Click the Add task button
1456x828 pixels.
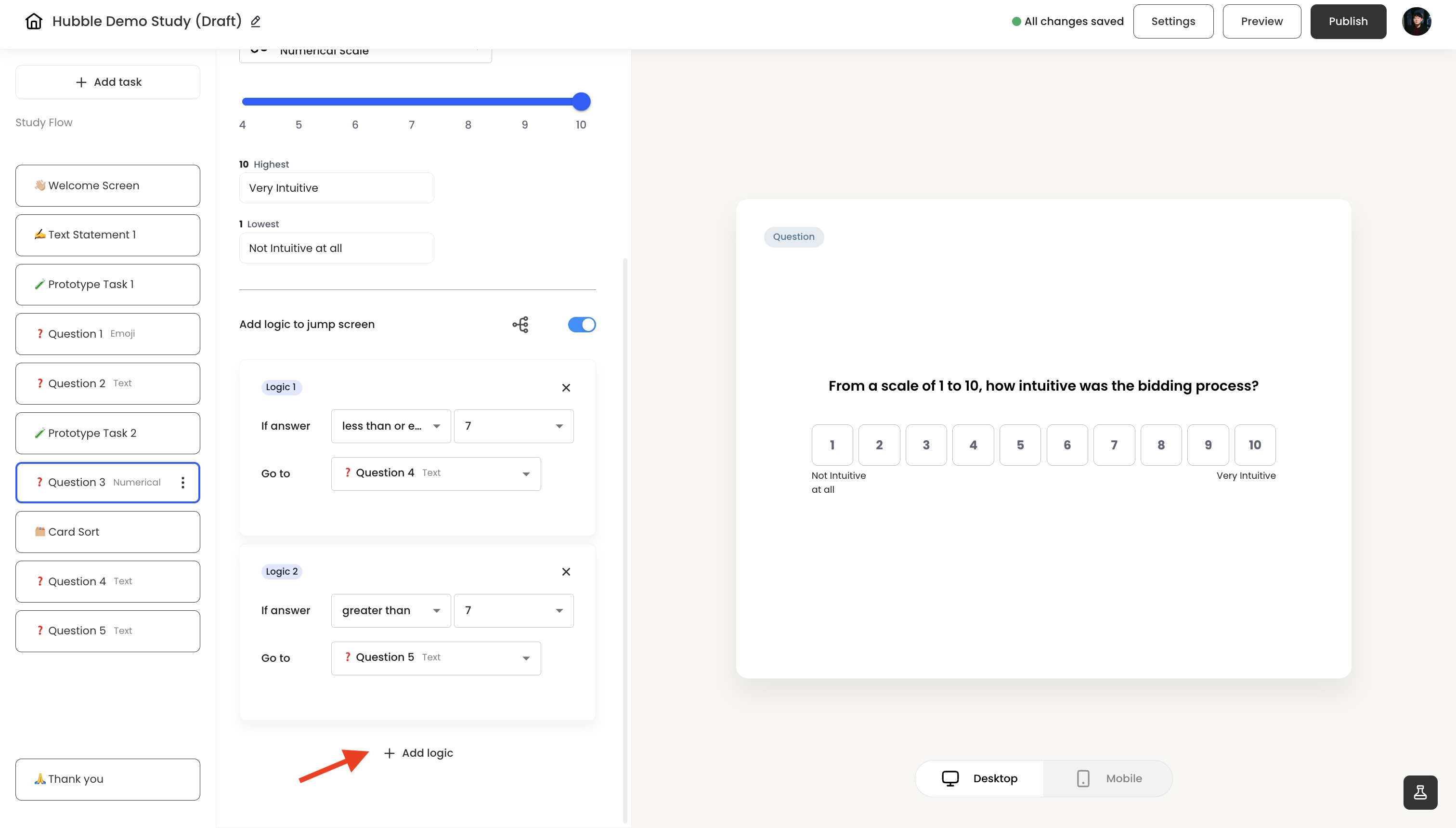108,82
